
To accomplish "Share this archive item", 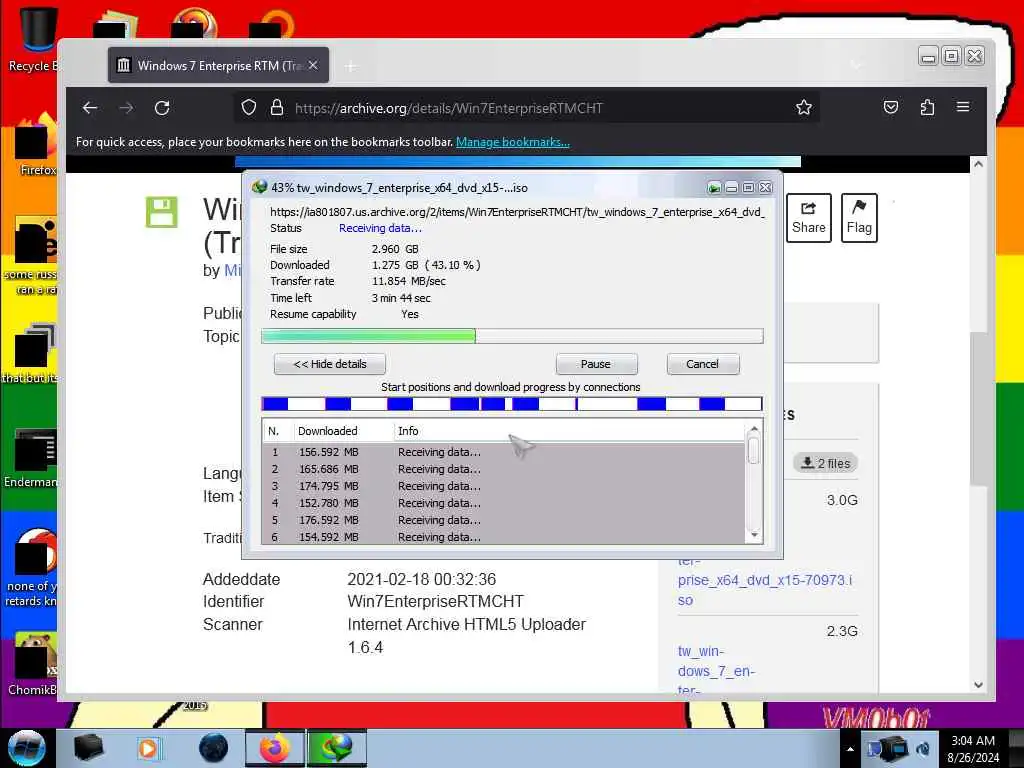I will (808, 218).
